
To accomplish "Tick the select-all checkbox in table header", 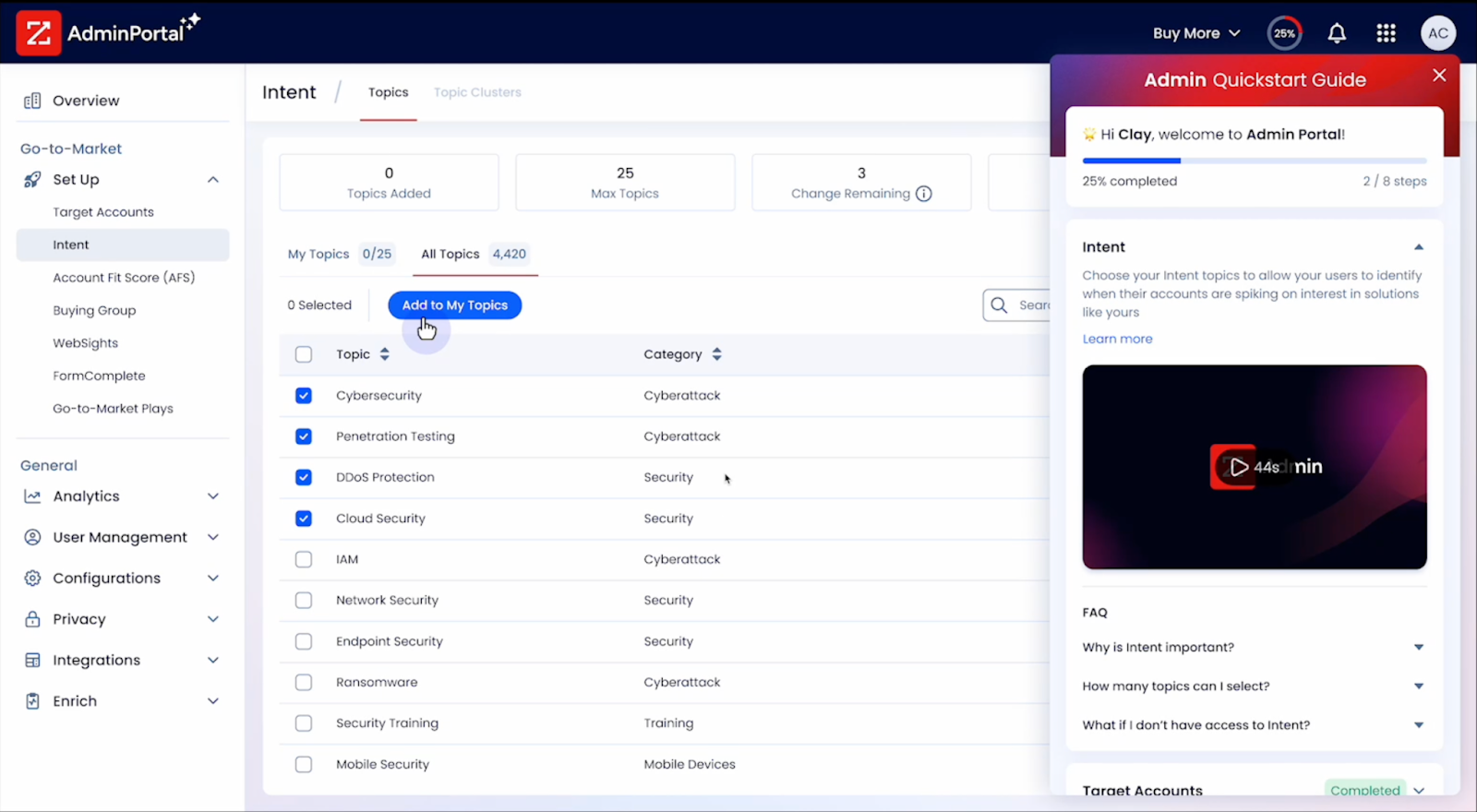I will (x=304, y=354).
